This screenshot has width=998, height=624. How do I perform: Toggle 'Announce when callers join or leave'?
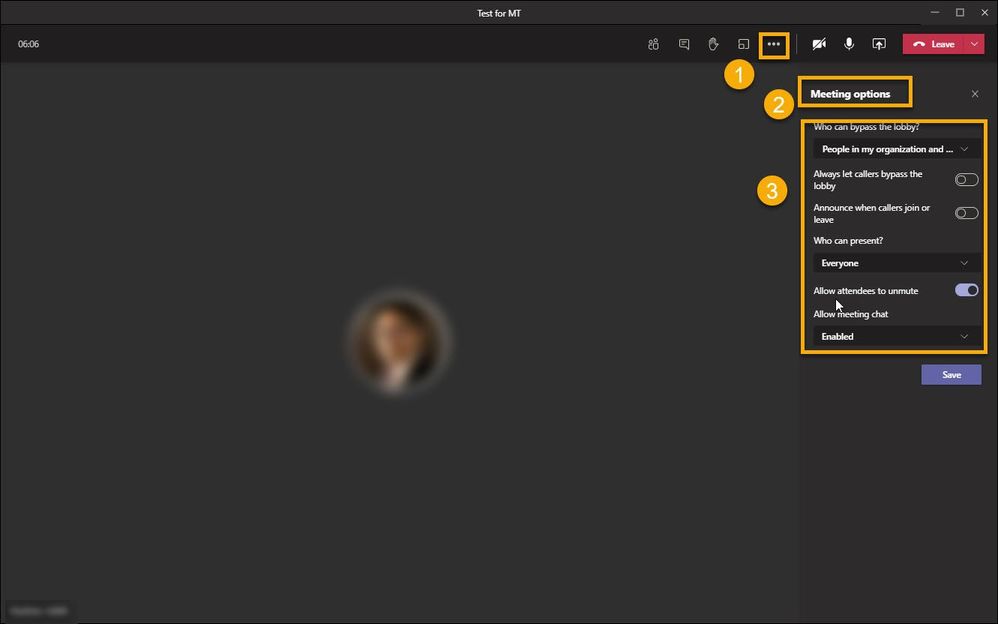pos(966,213)
